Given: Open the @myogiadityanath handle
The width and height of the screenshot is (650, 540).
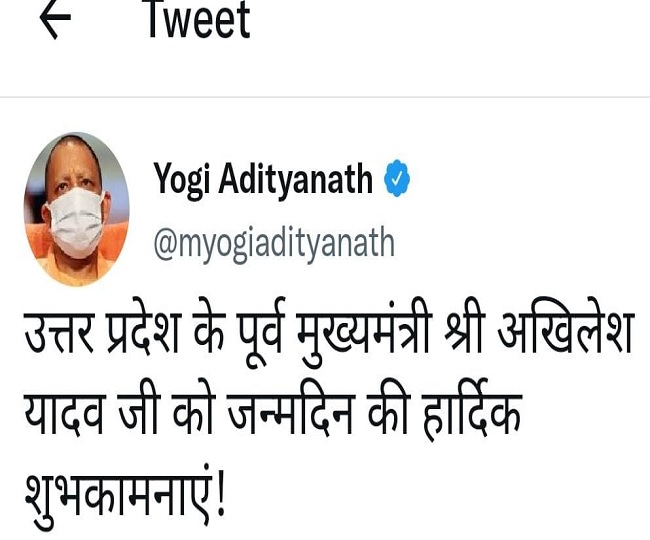Looking at the screenshot, I should point(274,244).
